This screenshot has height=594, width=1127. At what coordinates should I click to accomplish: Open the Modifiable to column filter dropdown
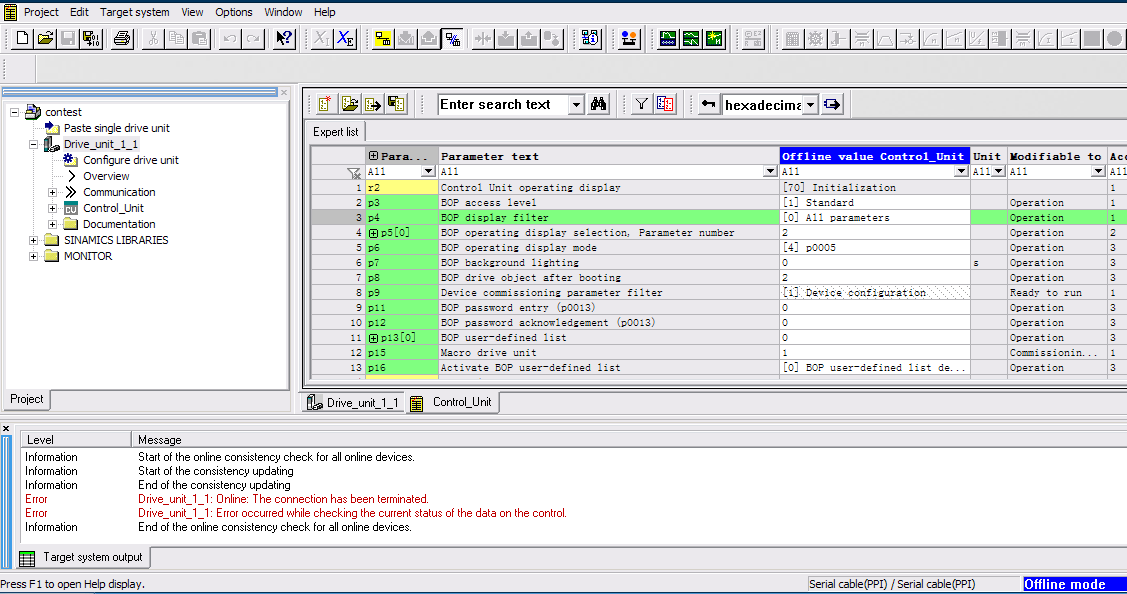(1098, 172)
